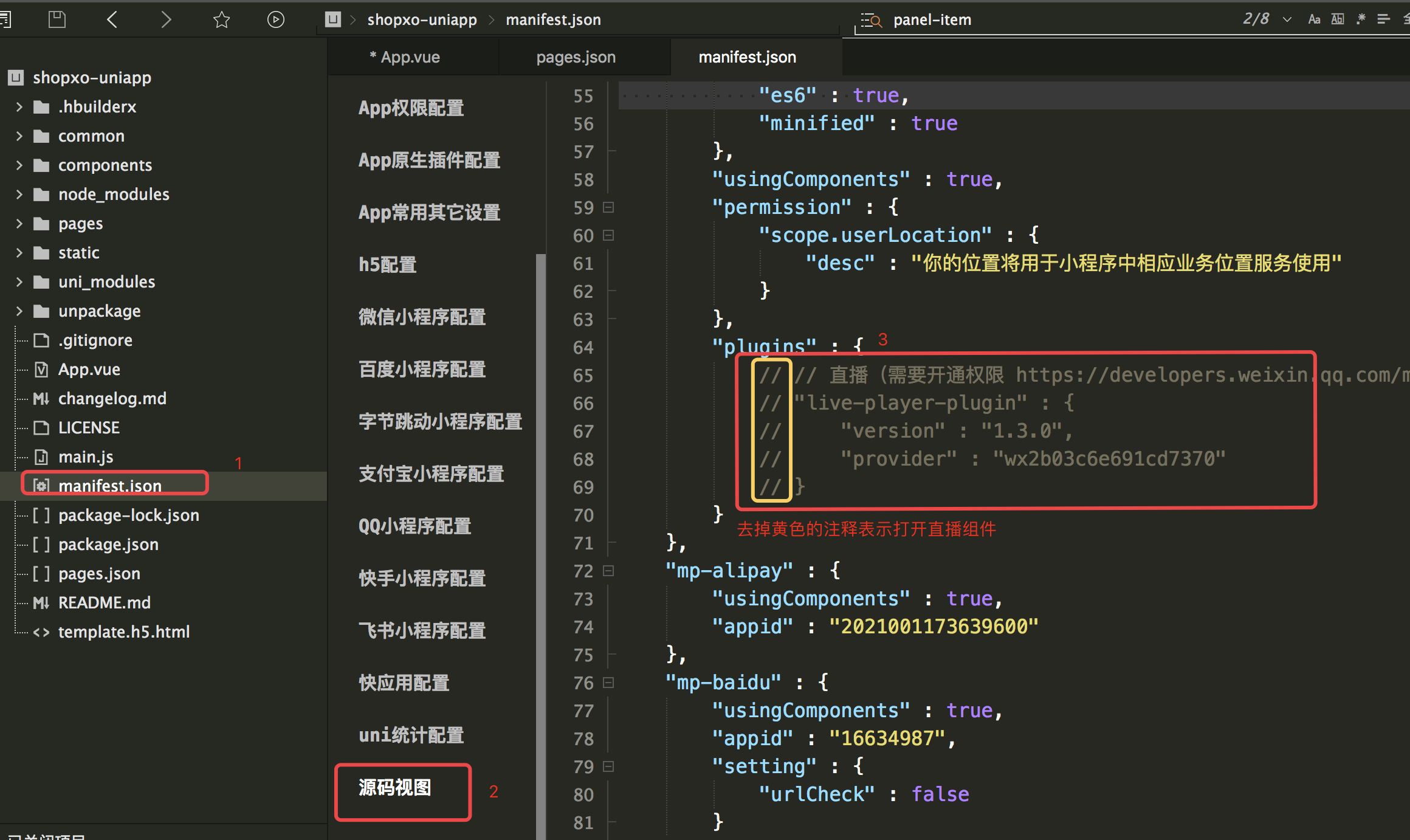This screenshot has width=1410, height=840.
Task: Collapse code fold at line 59
Action: click(x=608, y=207)
